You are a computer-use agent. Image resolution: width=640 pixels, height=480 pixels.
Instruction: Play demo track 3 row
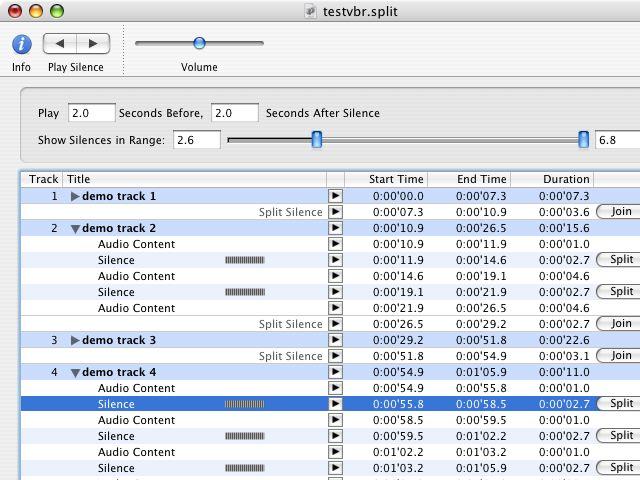[x=335, y=340]
